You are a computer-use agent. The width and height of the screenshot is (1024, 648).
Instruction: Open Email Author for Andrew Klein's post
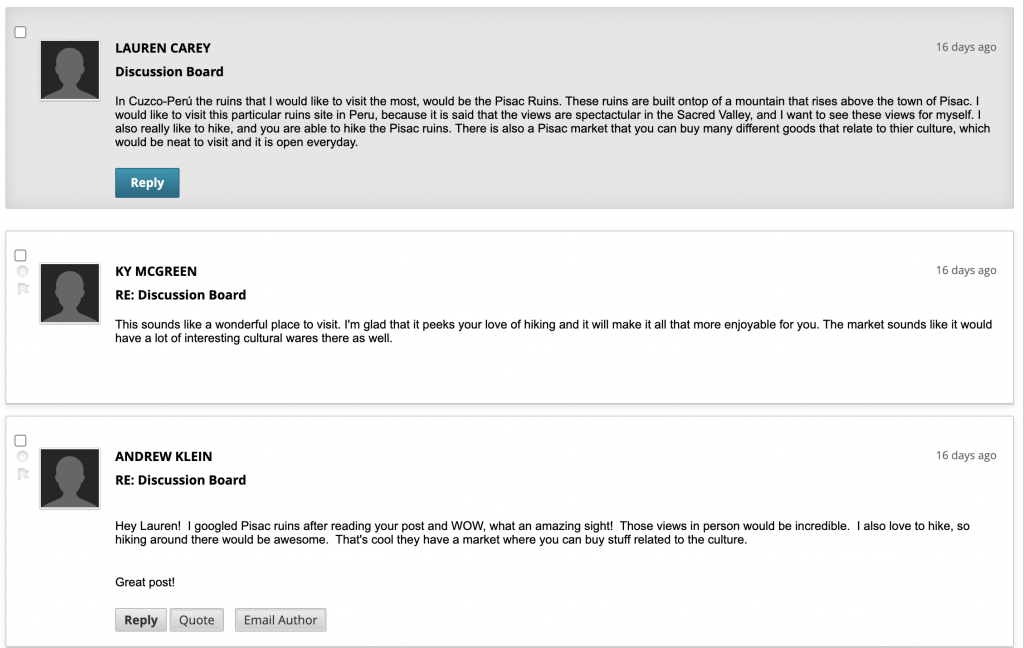[x=280, y=620]
